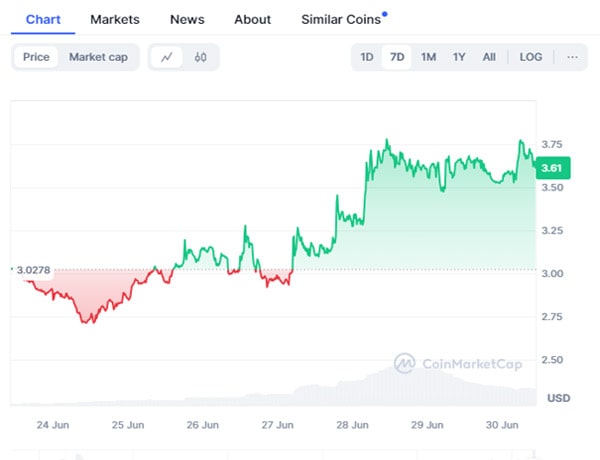Select the Price view toggle

click(x=36, y=57)
